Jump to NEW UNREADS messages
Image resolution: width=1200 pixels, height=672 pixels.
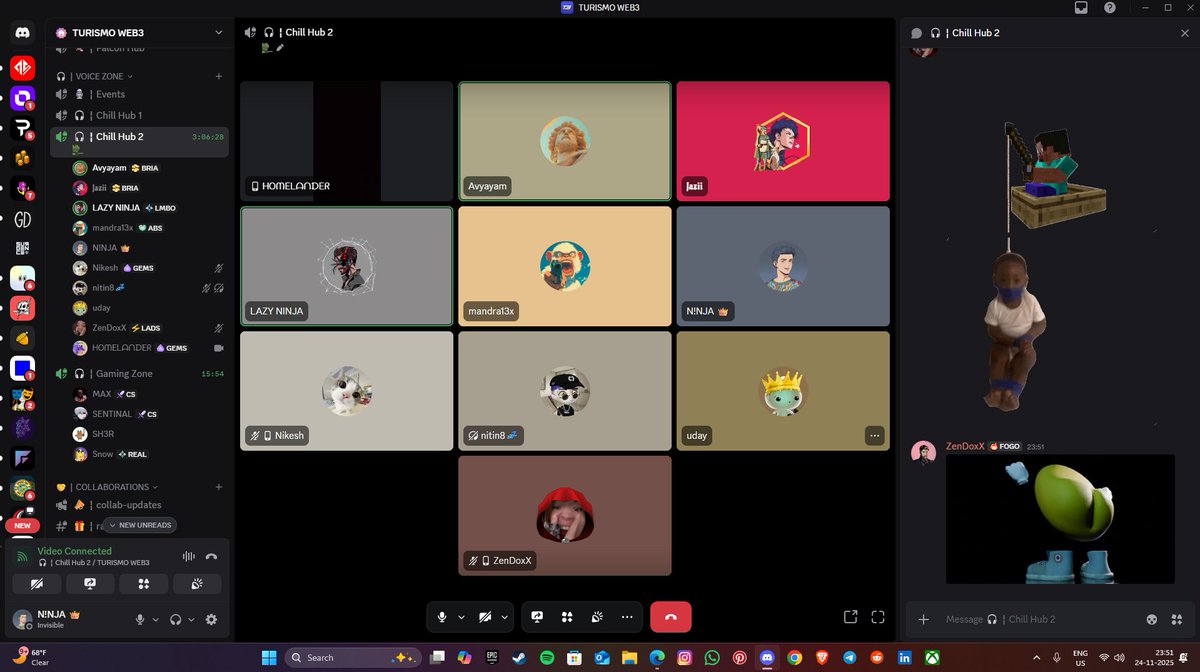140,525
